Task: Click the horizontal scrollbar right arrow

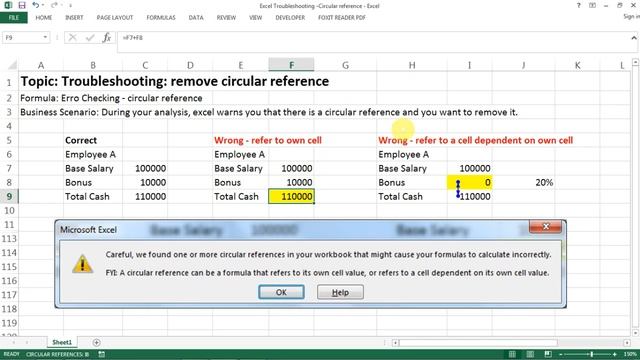Action: point(627,343)
